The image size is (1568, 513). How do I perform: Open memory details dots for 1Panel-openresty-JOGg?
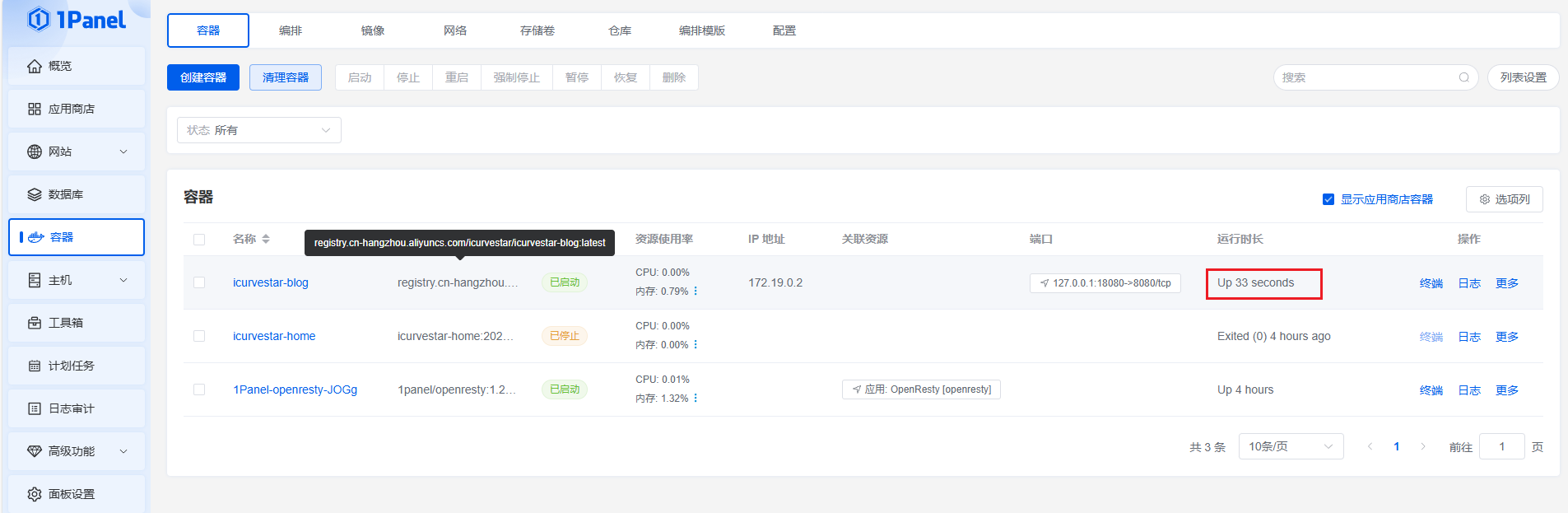696,398
